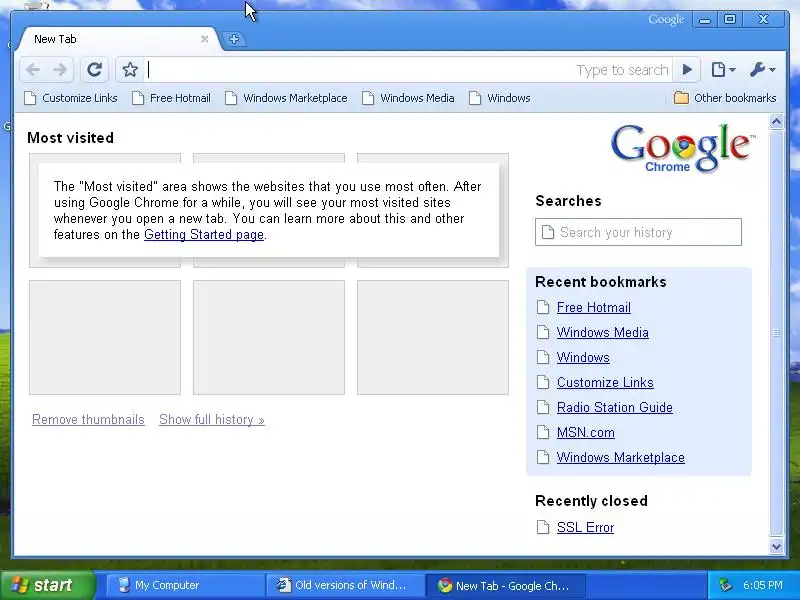Image resolution: width=800 pixels, height=600 pixels.
Task: Open Radio Station Guide recent bookmark
Action: click(x=615, y=408)
